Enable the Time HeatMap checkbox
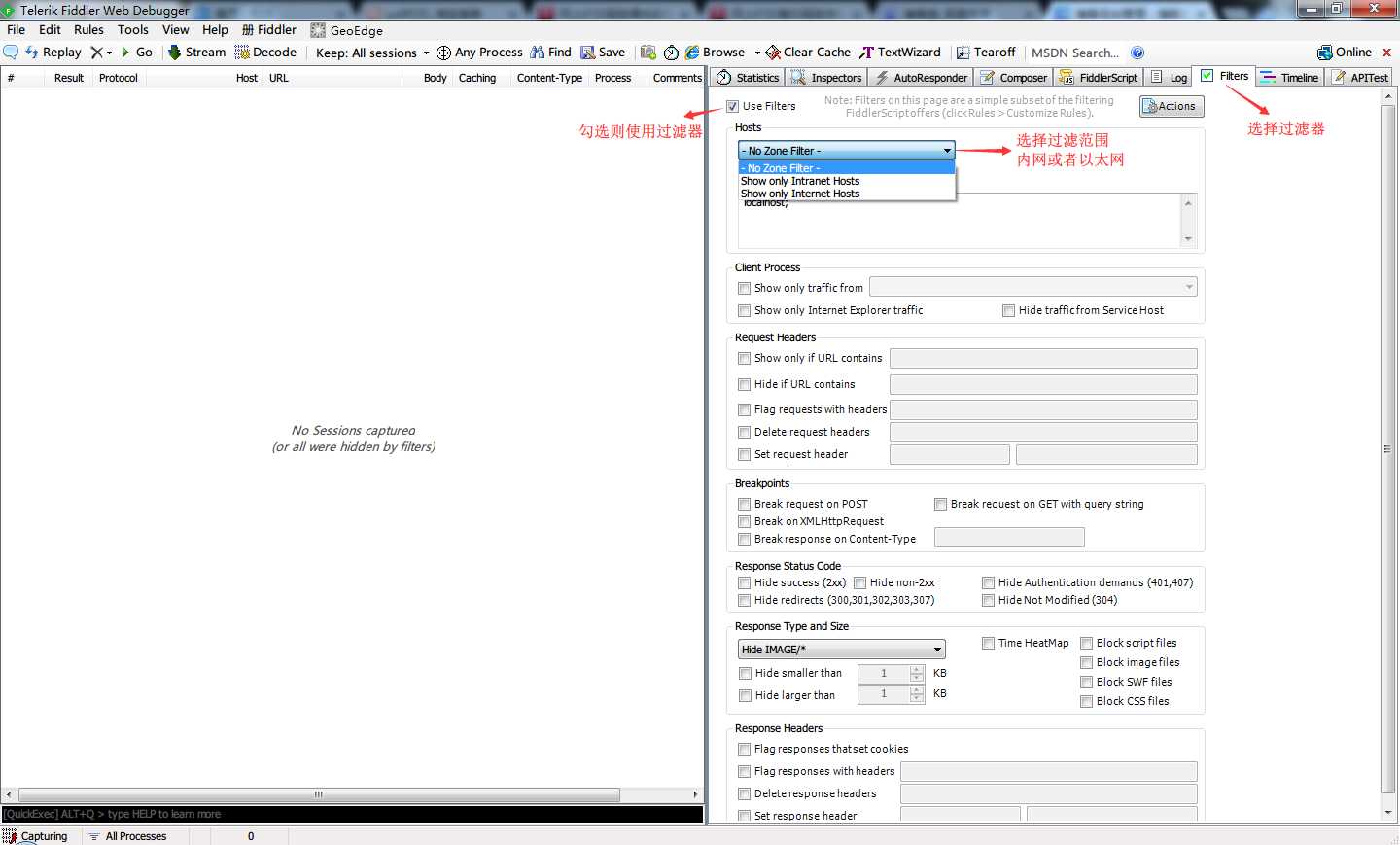The image size is (1400, 845). (988, 643)
